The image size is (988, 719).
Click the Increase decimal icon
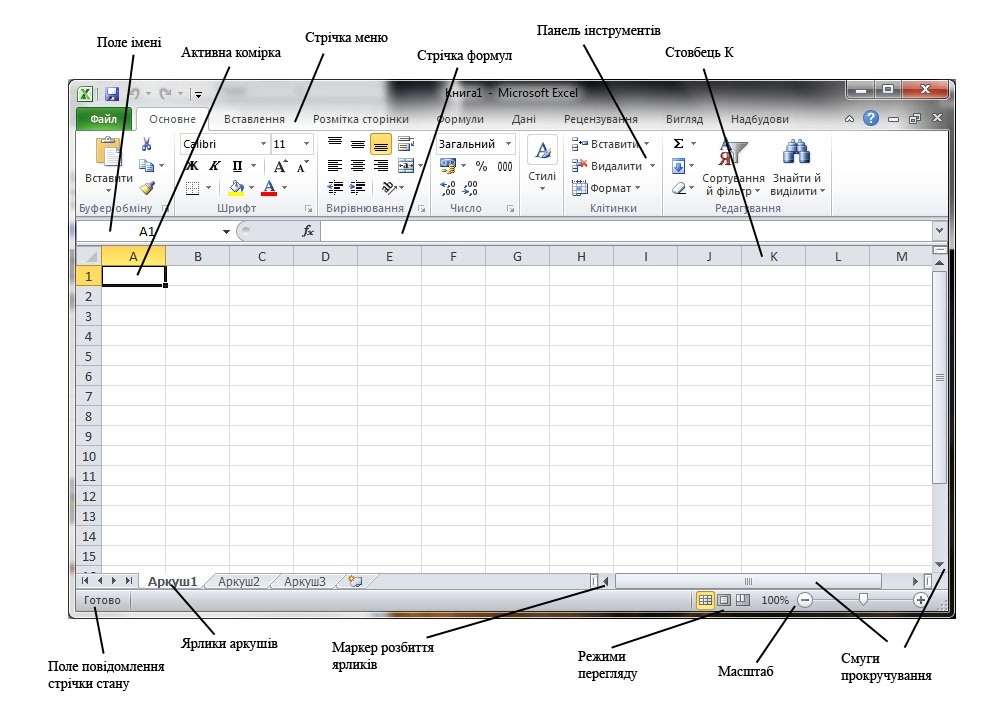pos(448,188)
